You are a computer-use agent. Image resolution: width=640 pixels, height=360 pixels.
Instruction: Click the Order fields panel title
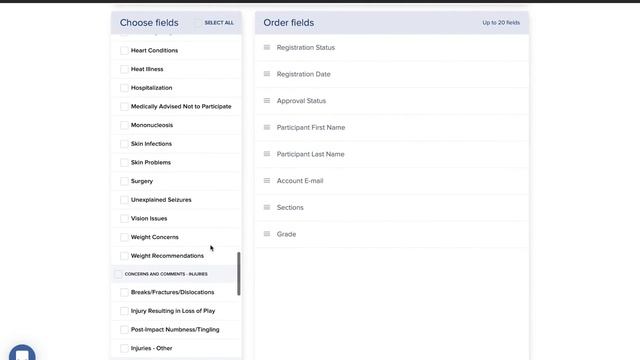[289, 23]
